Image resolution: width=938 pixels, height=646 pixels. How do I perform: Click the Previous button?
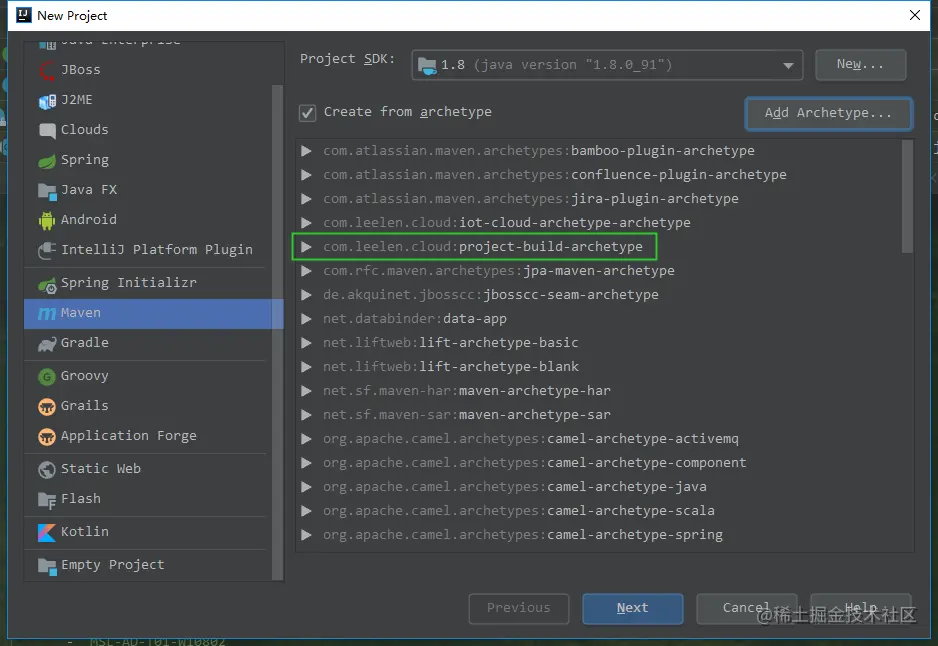pyautogui.click(x=519, y=608)
